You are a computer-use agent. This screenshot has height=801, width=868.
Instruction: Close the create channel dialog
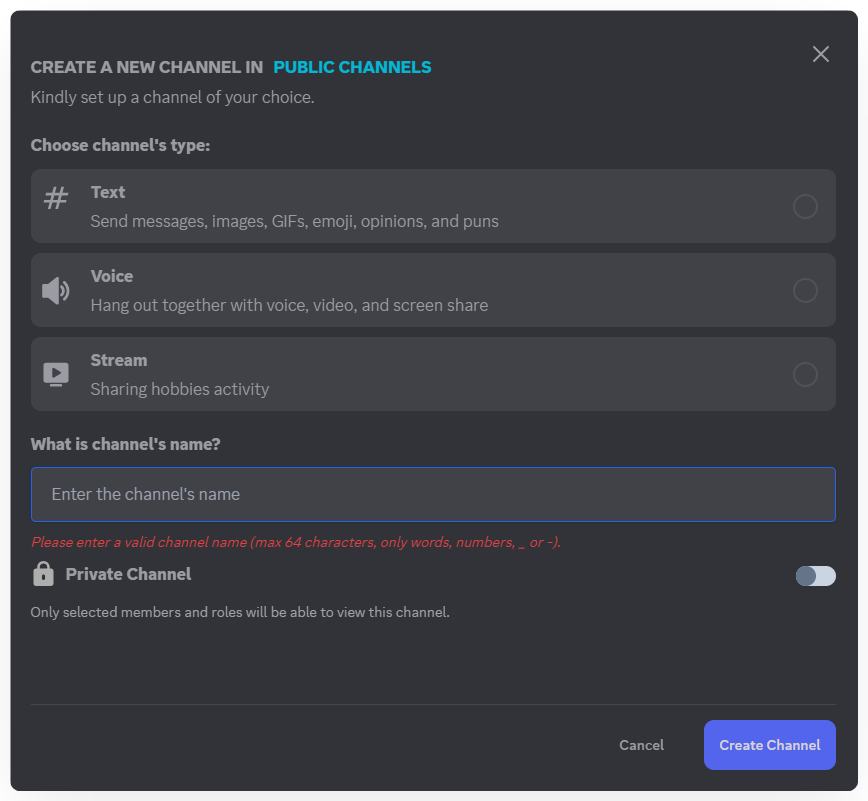point(821,54)
